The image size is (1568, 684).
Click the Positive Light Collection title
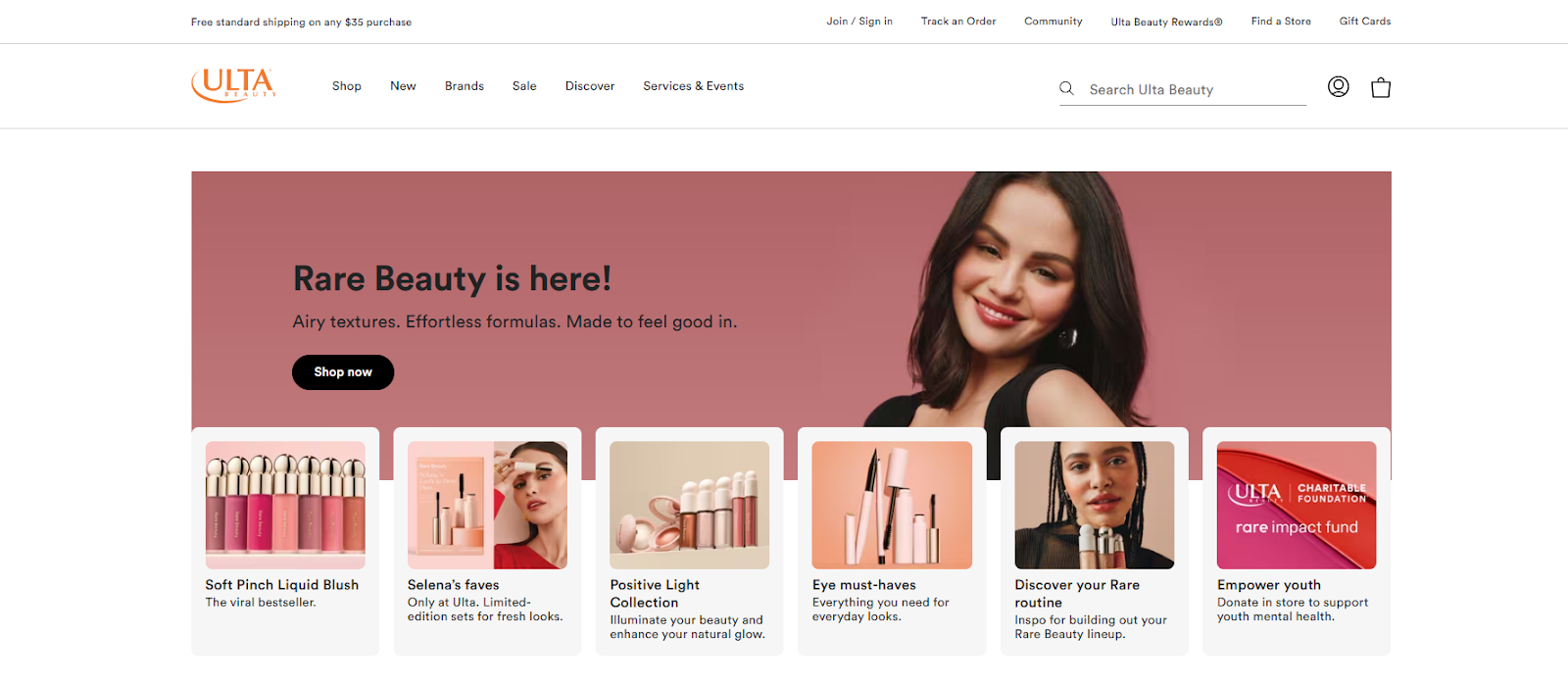tap(655, 594)
